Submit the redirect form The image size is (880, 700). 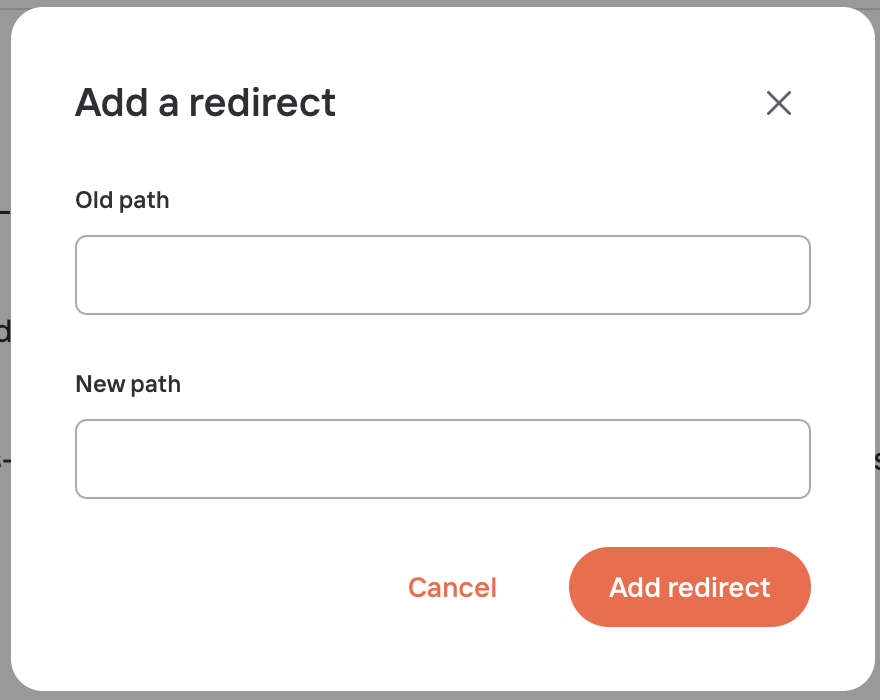(690, 587)
